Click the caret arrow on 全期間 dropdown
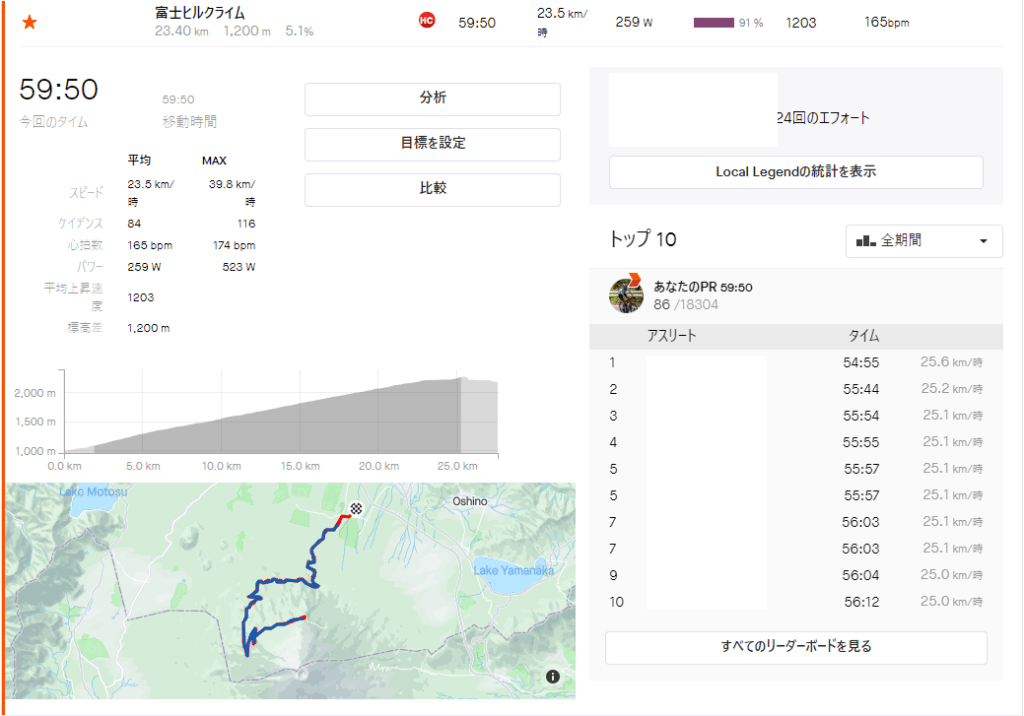Screen dimensions: 1024x716 pyautogui.click(x=983, y=242)
